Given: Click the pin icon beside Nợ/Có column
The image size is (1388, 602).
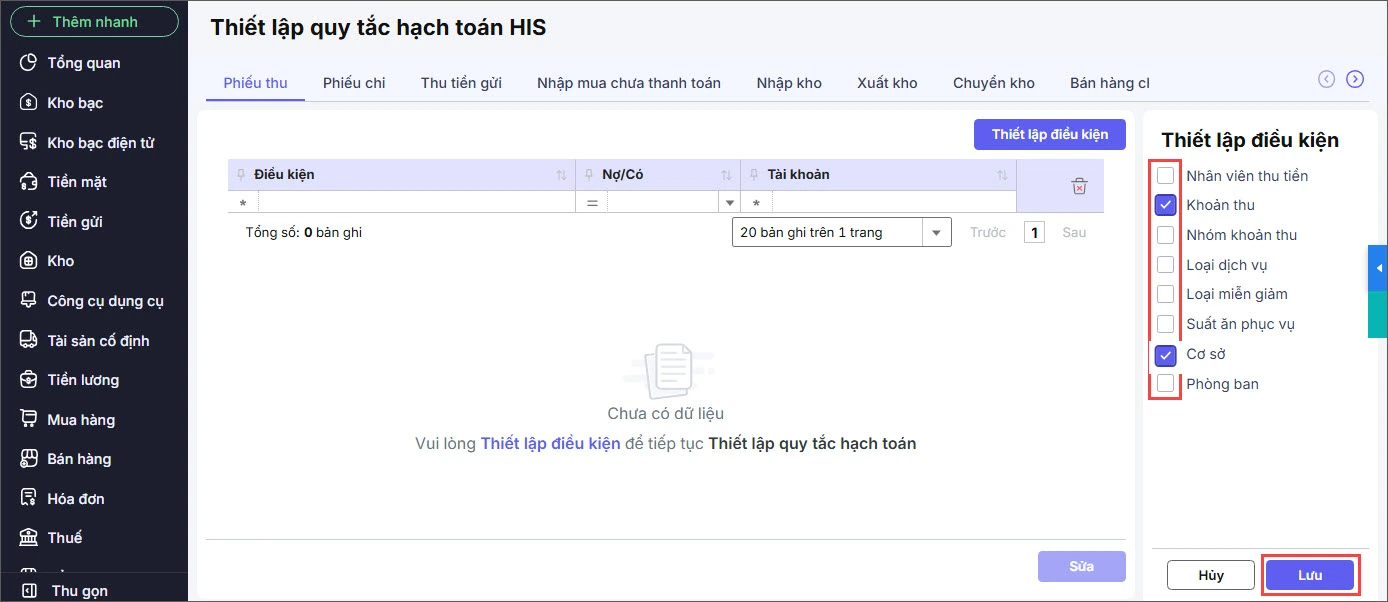Looking at the screenshot, I should pyautogui.click(x=588, y=175).
